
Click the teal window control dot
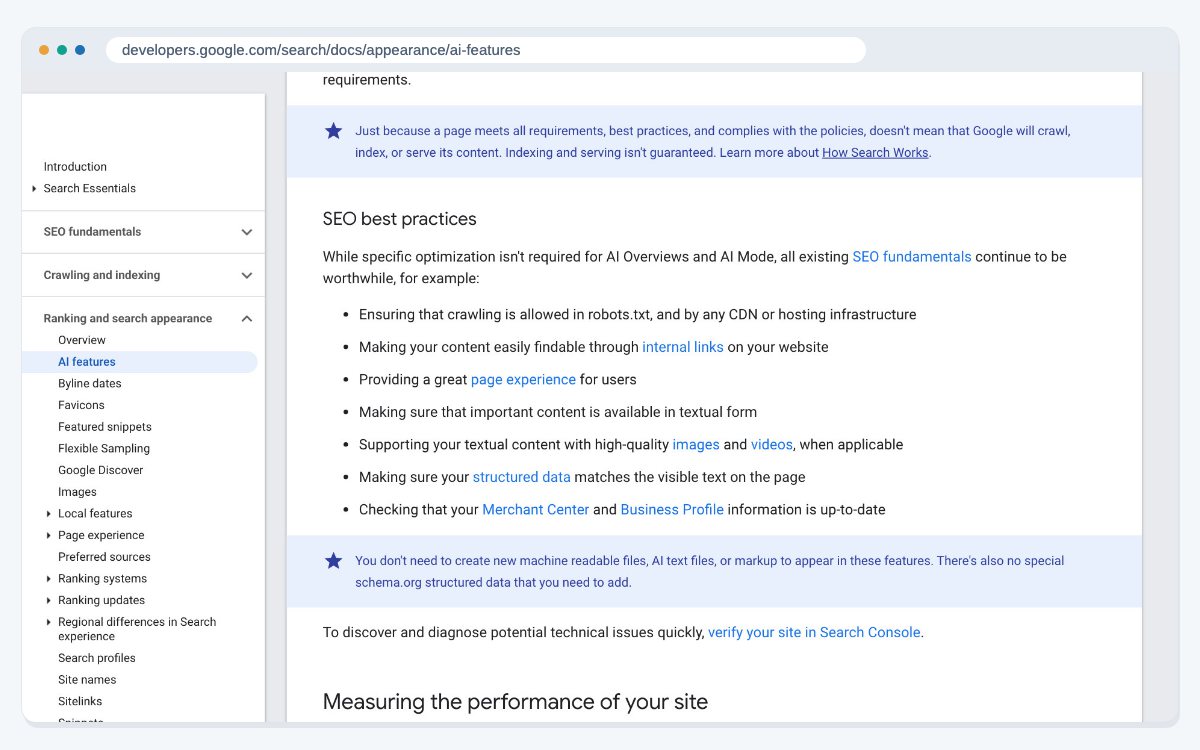click(62, 50)
